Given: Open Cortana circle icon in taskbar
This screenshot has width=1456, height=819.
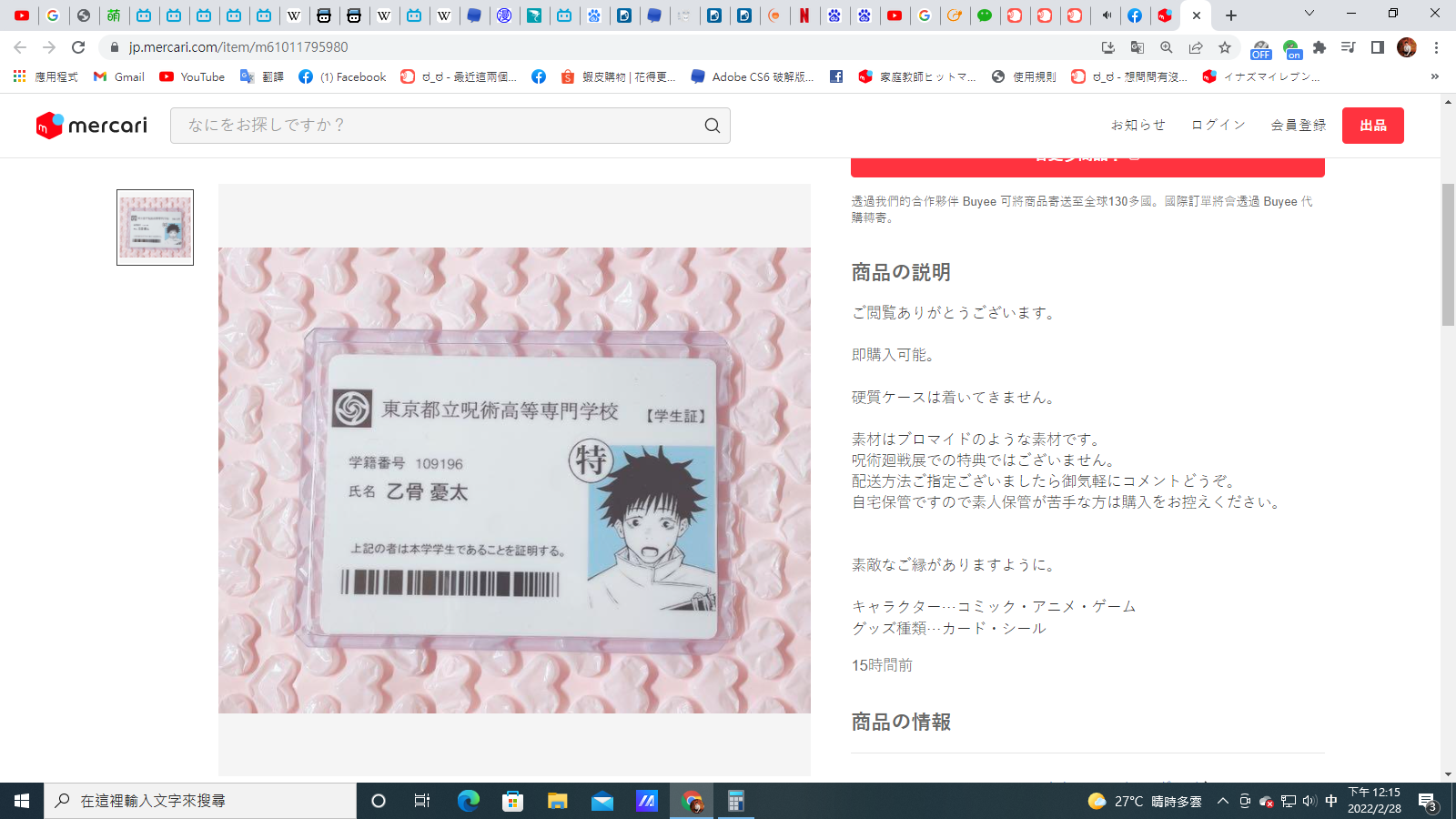Looking at the screenshot, I should click(379, 801).
